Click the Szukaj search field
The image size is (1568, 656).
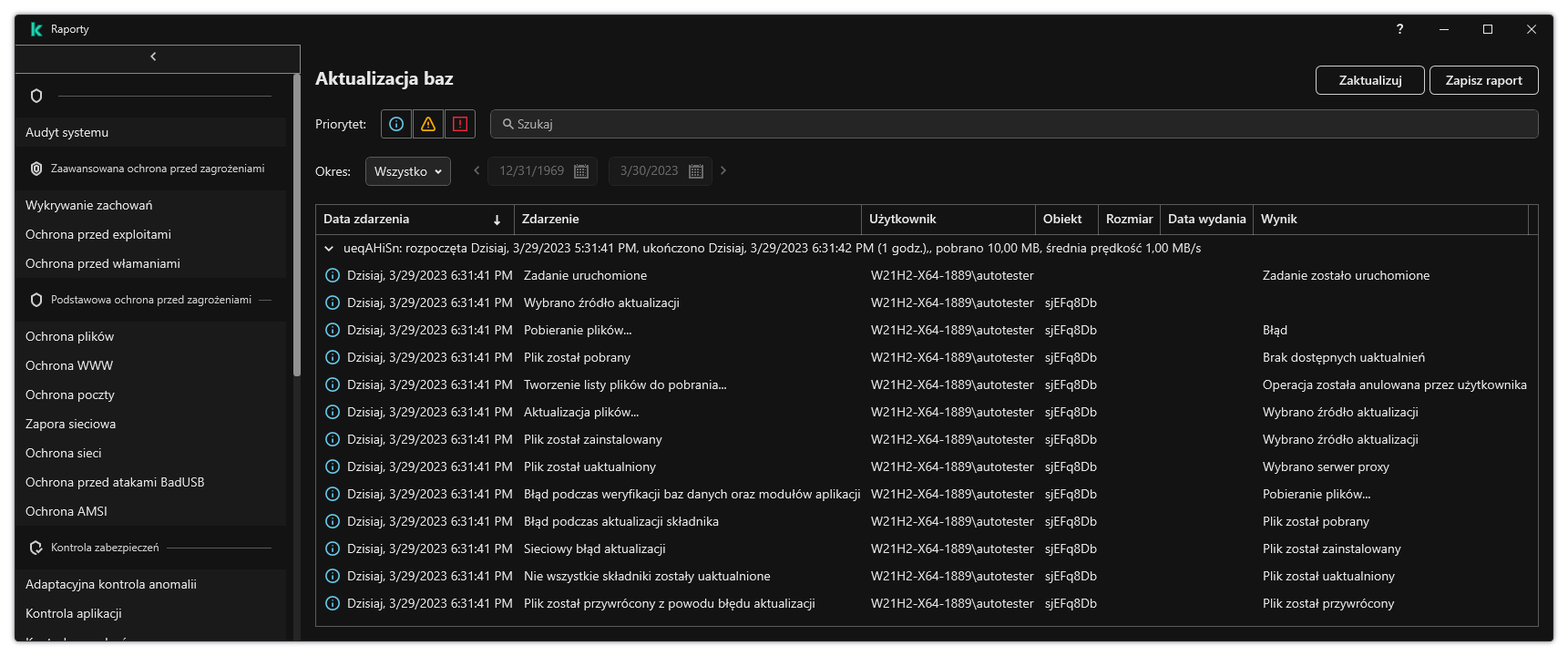point(1013,124)
